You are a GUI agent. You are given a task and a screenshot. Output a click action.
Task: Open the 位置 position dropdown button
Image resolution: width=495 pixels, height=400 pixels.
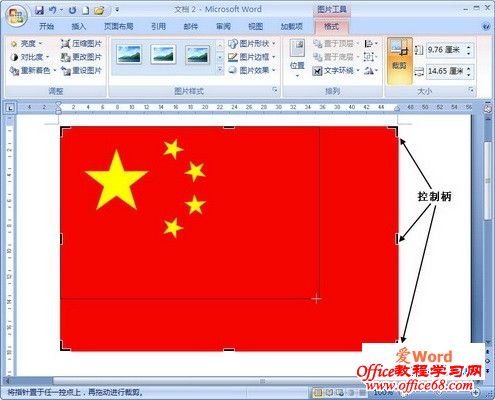[x=297, y=59]
